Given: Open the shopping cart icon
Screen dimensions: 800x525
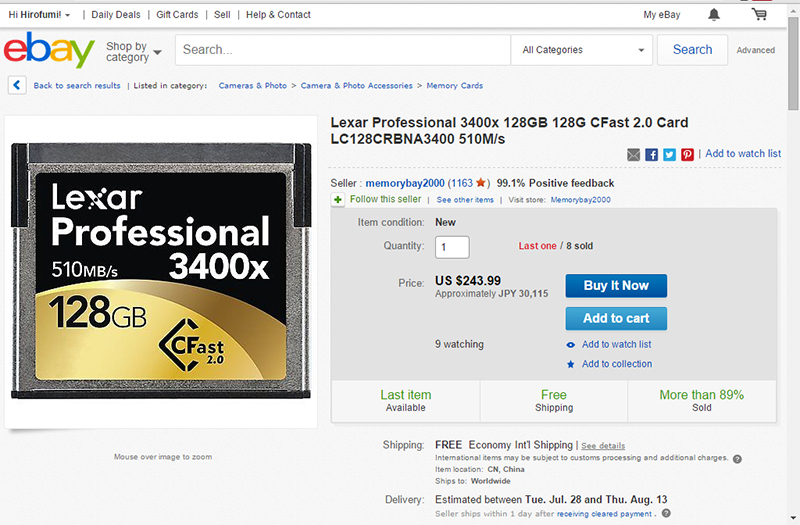Looking at the screenshot, I should (759, 15).
